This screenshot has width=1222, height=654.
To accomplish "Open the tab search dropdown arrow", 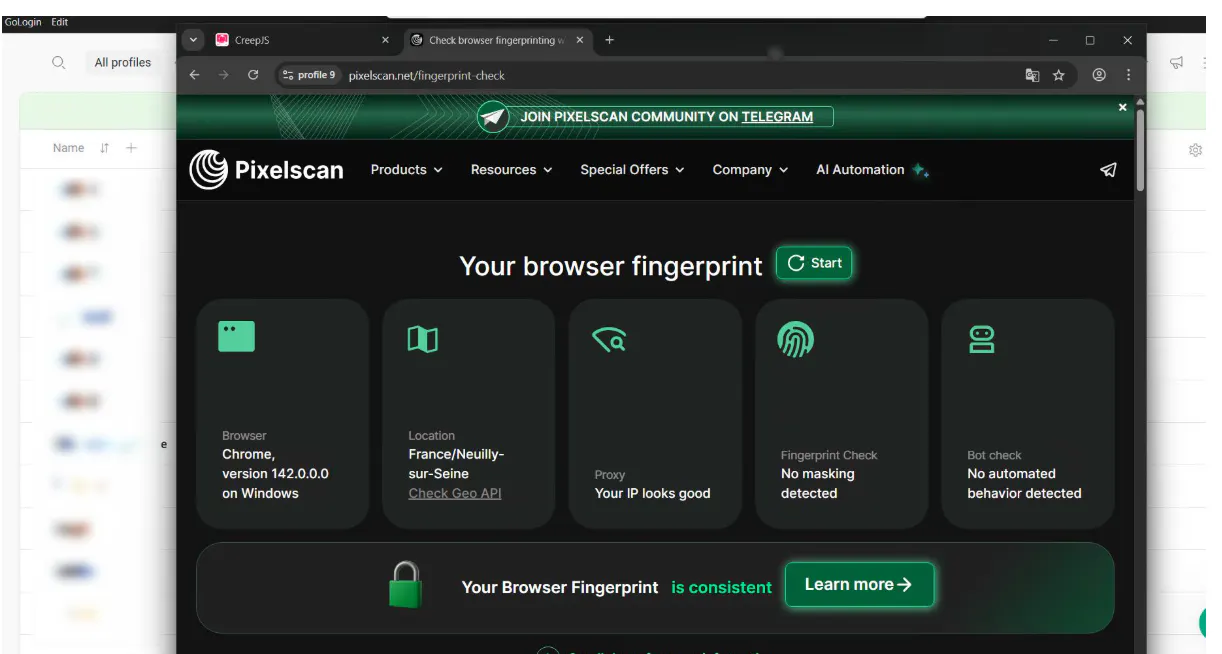I will 193,40.
